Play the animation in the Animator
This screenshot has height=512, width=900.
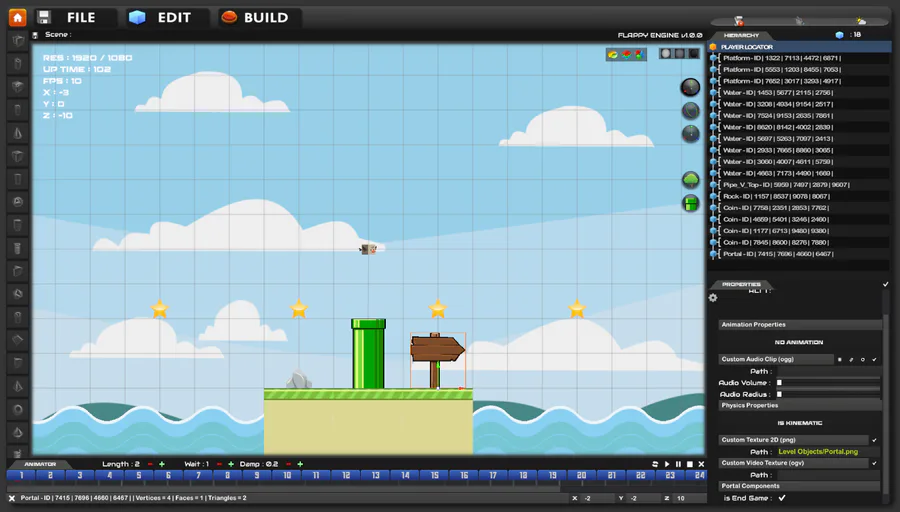point(667,464)
